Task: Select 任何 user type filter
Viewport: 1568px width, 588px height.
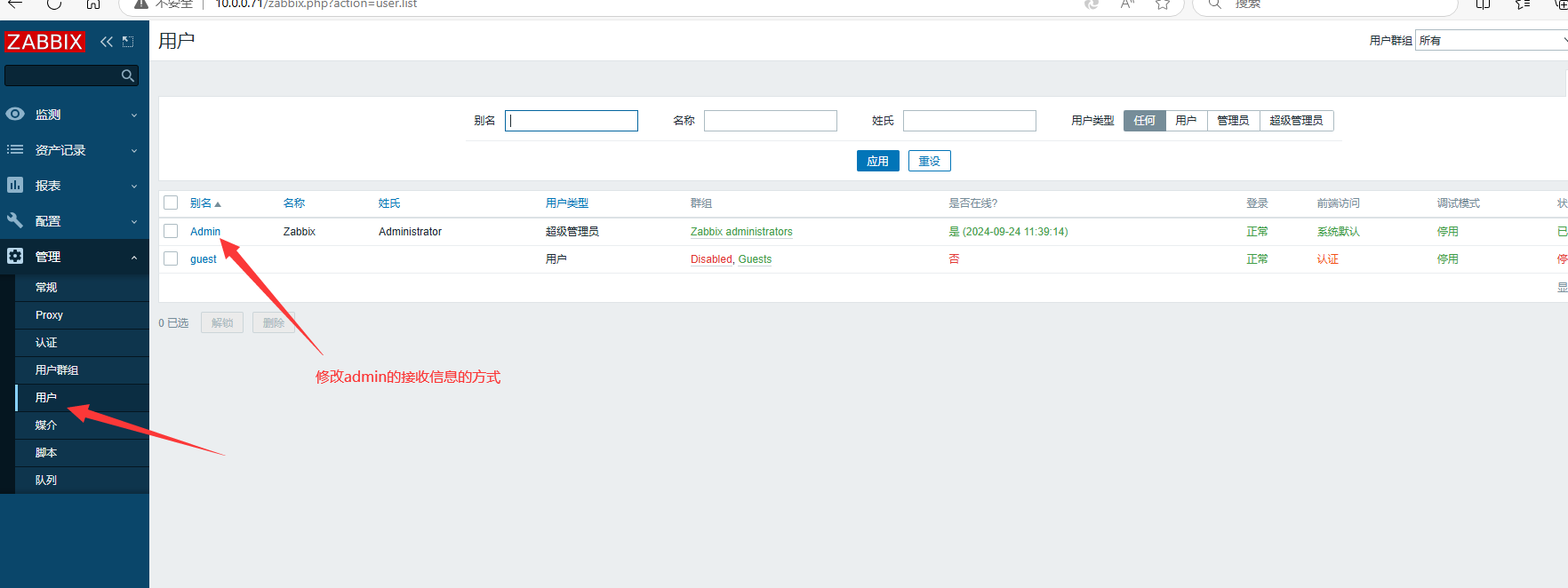Action: [x=1145, y=121]
